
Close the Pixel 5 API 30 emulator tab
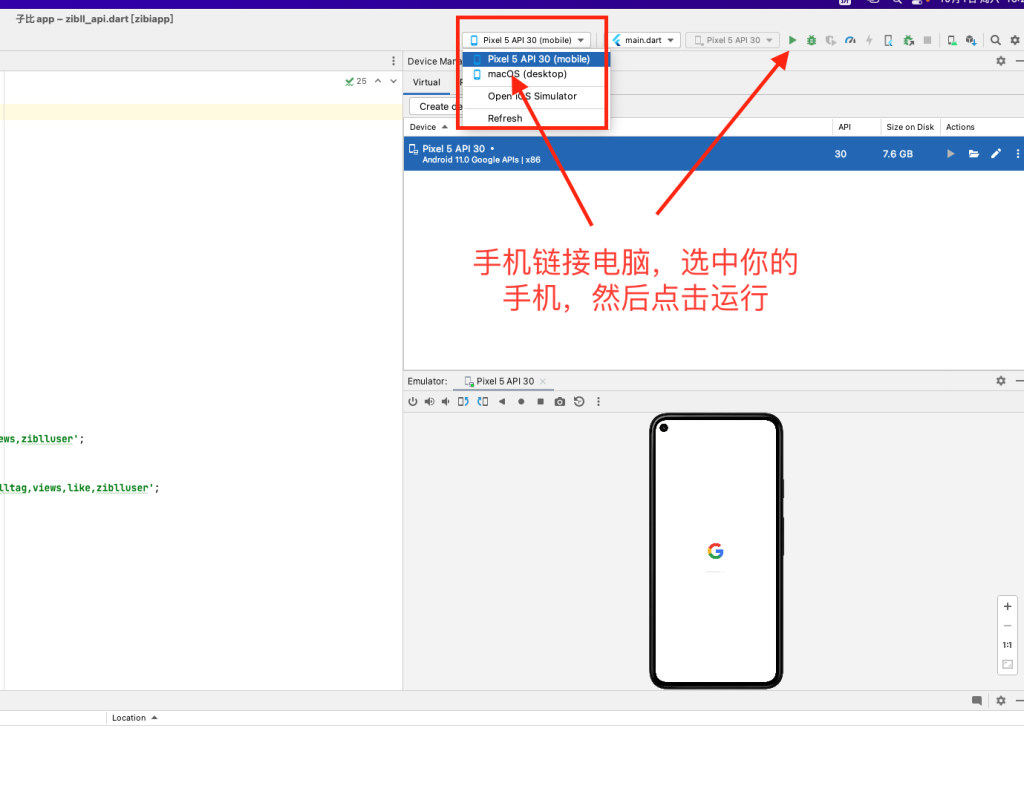pos(543,381)
